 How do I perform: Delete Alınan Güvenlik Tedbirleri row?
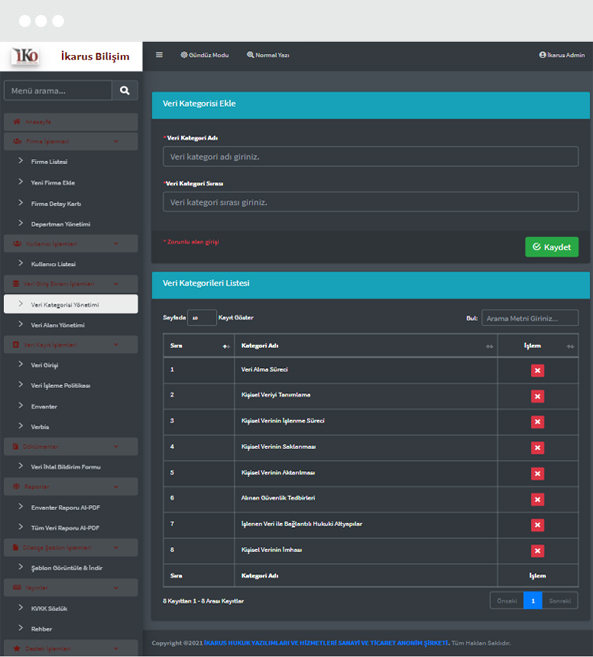click(x=538, y=499)
